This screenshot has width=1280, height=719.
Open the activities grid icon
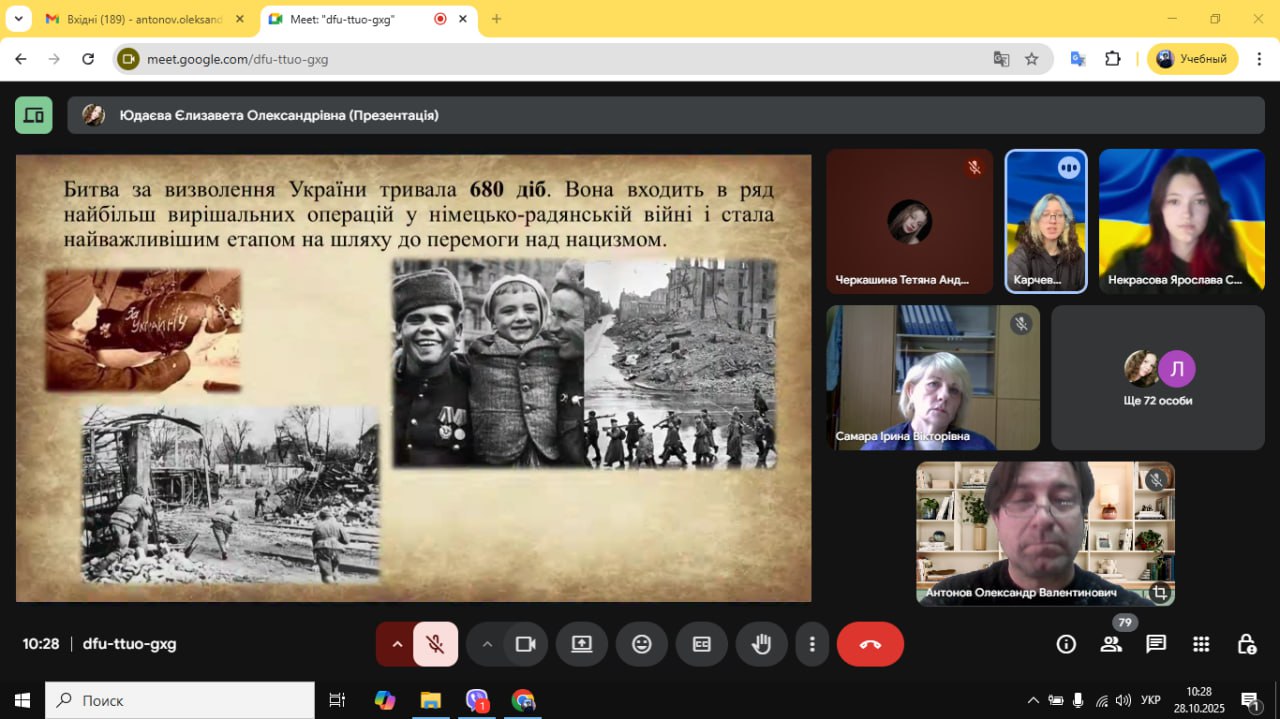pyautogui.click(x=1201, y=644)
